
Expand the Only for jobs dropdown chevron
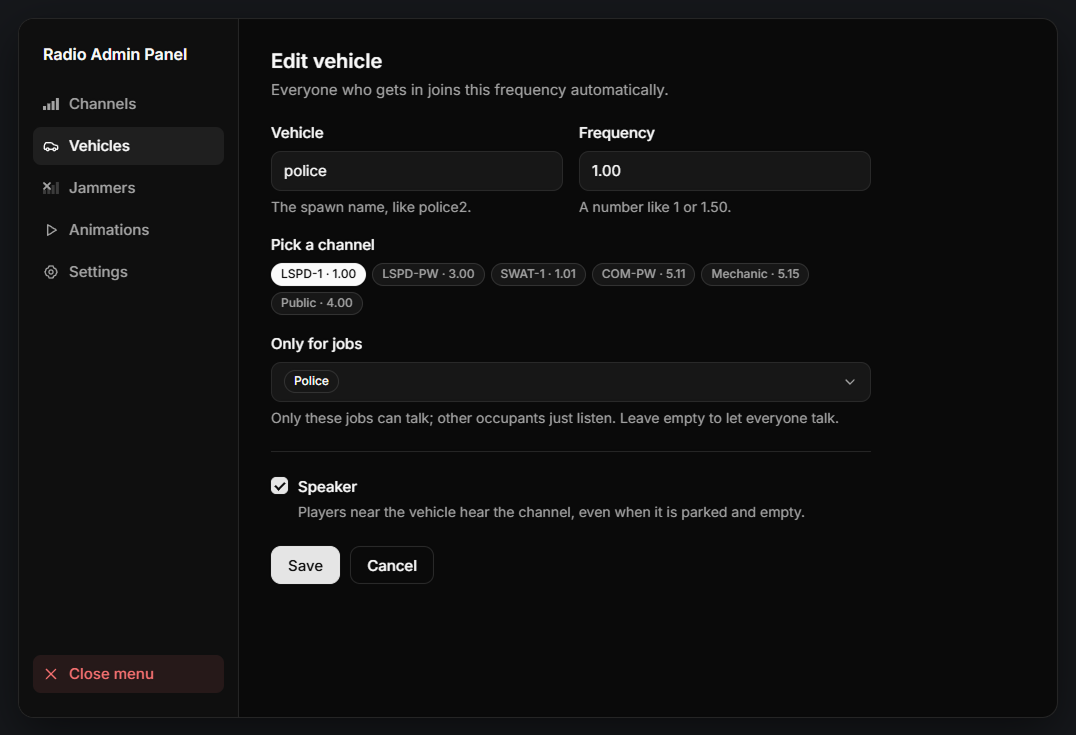click(x=850, y=382)
